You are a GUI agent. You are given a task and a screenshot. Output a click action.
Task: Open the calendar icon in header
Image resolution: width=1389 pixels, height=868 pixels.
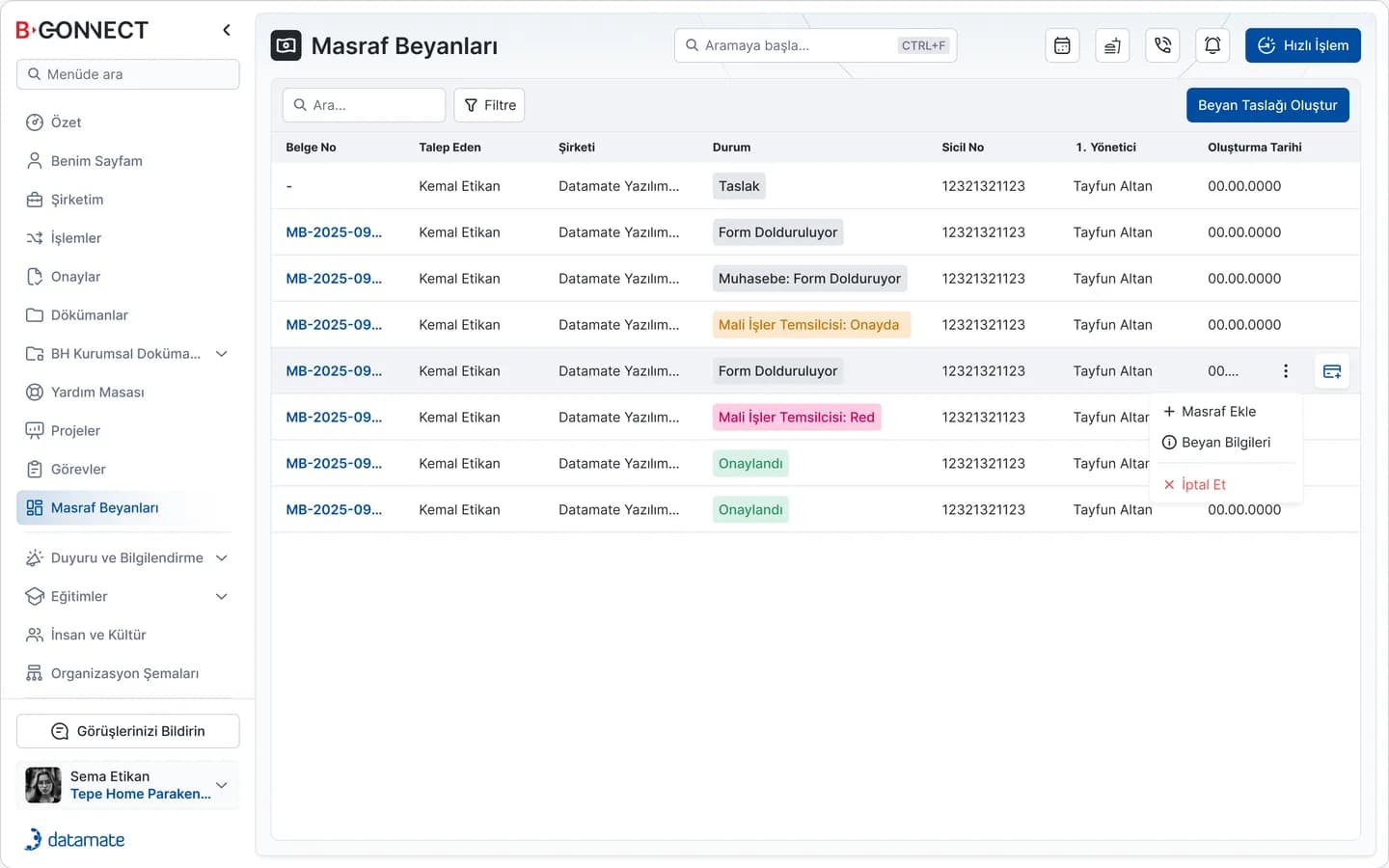coord(1062,45)
